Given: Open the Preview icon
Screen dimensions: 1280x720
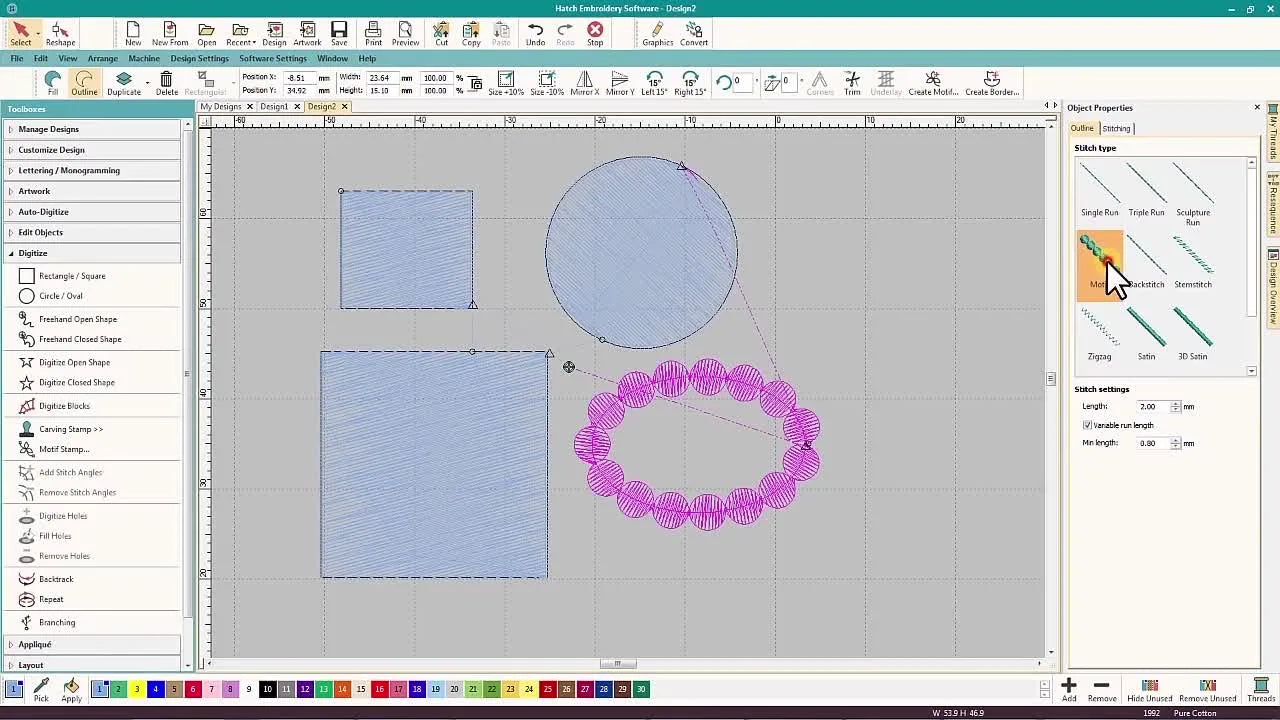Looking at the screenshot, I should 405,34.
